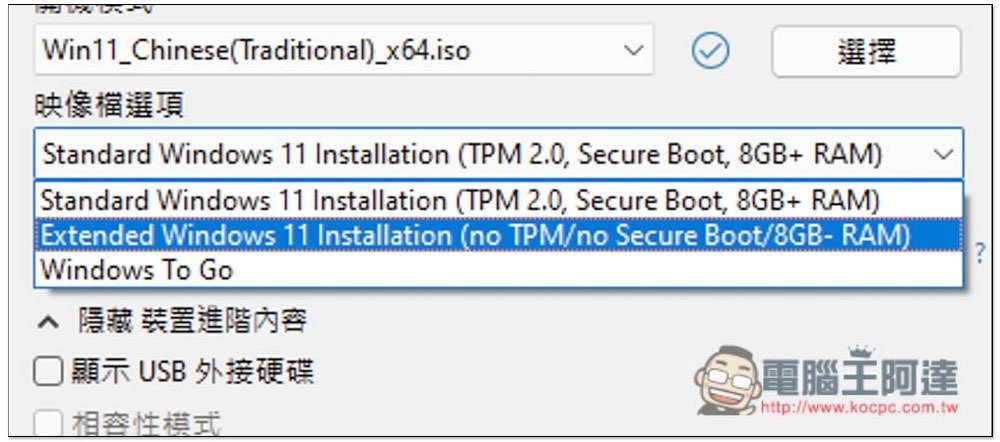Click the selected image option combo box text
Image resolution: width=1000 pixels, height=442 pixels.
462,154
